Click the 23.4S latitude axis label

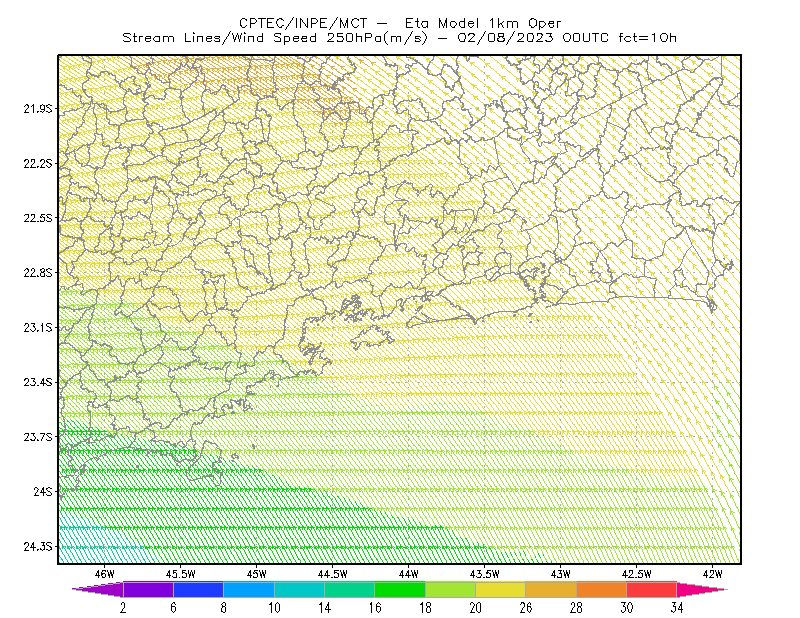(38, 382)
